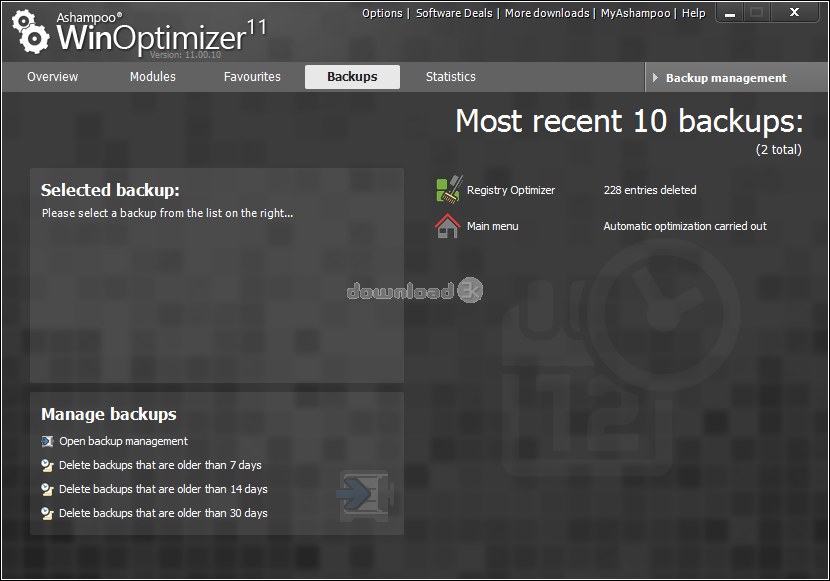Screen dimensions: 830x581
Task: Click the '228 entries deleted' text
Action: point(650,190)
